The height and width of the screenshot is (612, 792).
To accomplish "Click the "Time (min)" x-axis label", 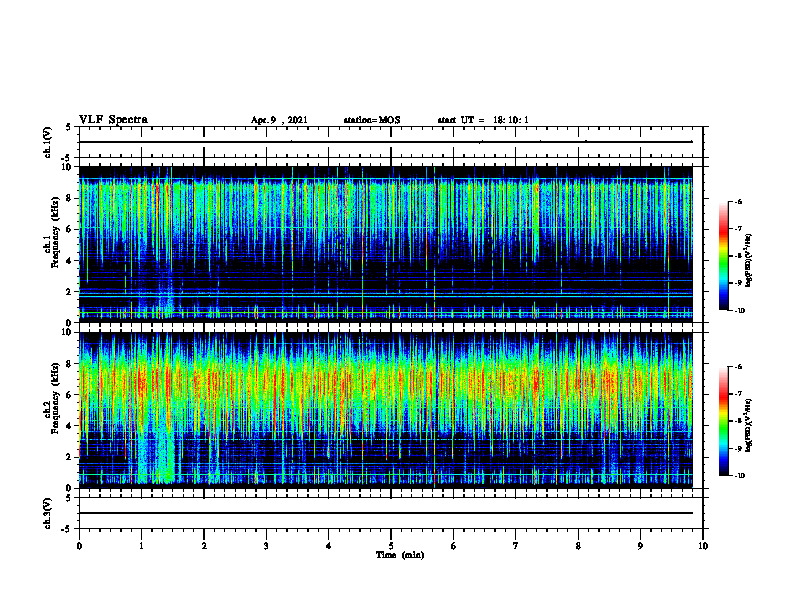I will 400,555.
